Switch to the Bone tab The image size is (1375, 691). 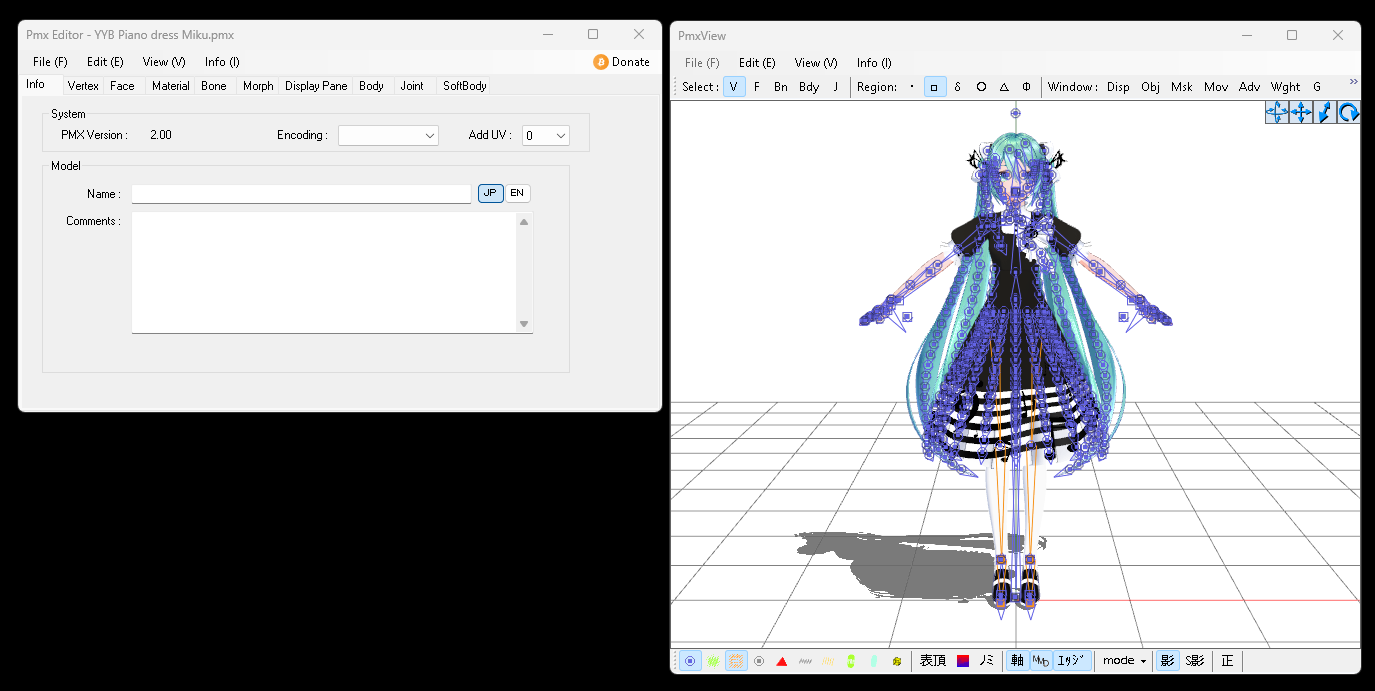[x=214, y=86]
